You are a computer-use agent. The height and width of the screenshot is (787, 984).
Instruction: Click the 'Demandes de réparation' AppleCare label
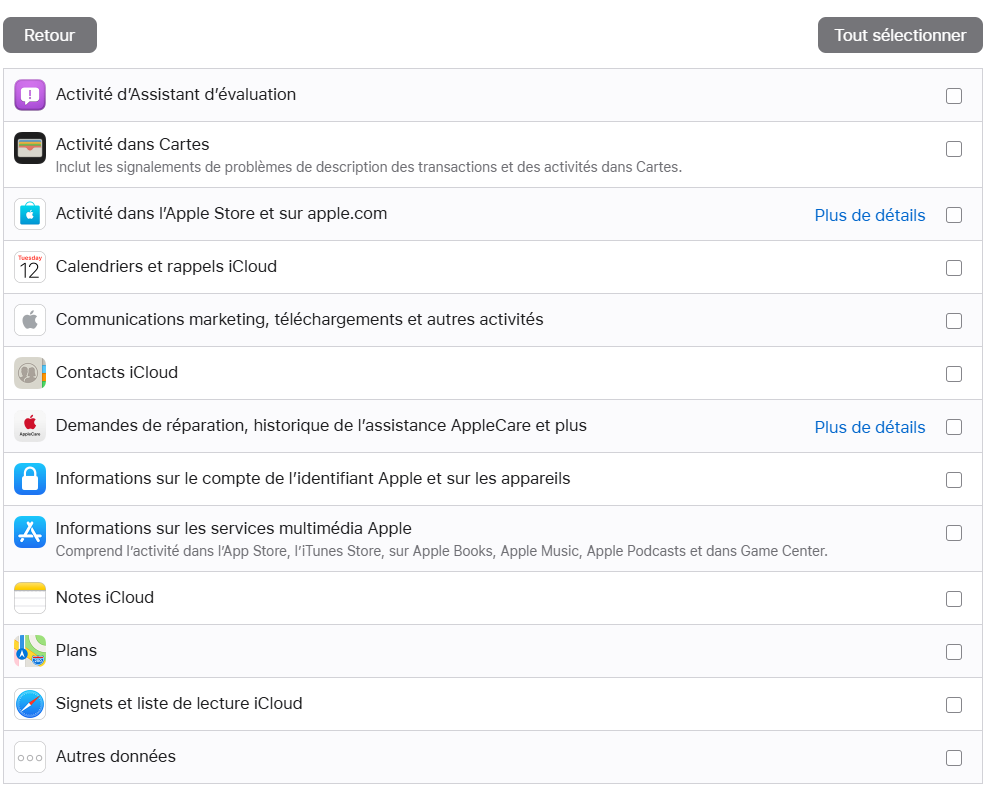pyautogui.click(x=321, y=426)
